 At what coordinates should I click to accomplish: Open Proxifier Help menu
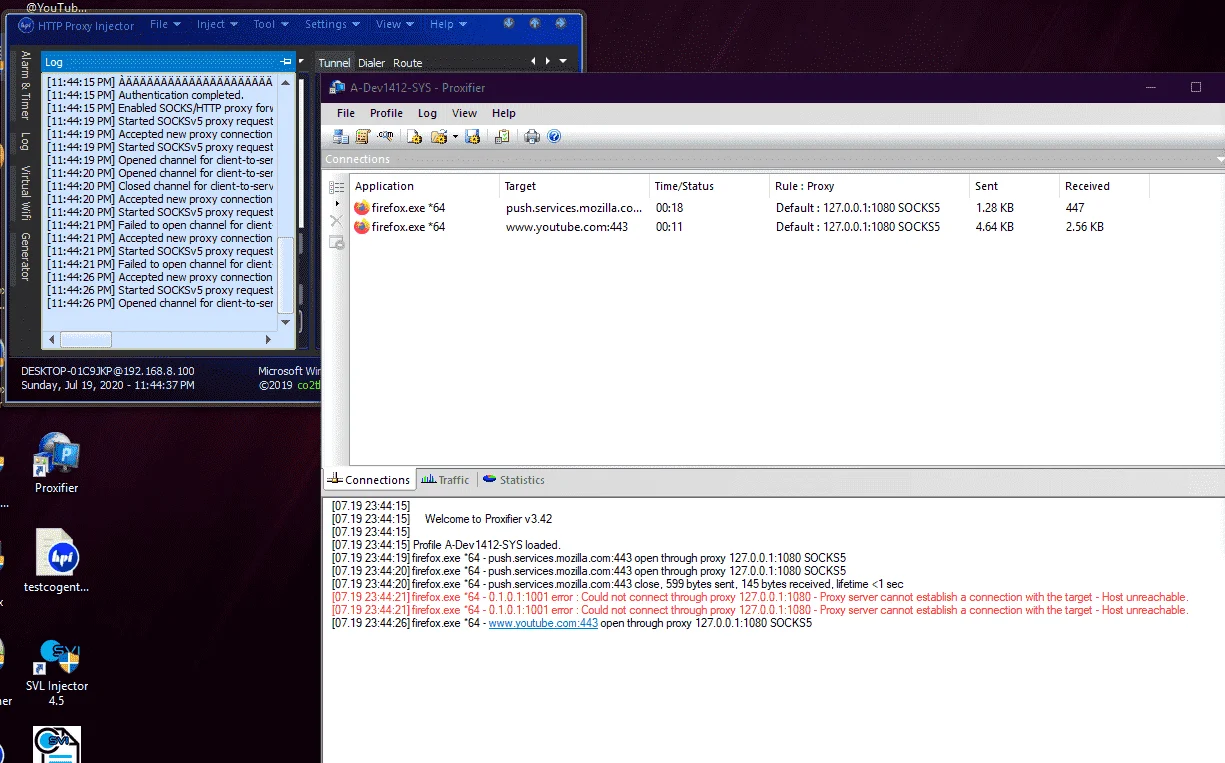click(504, 113)
